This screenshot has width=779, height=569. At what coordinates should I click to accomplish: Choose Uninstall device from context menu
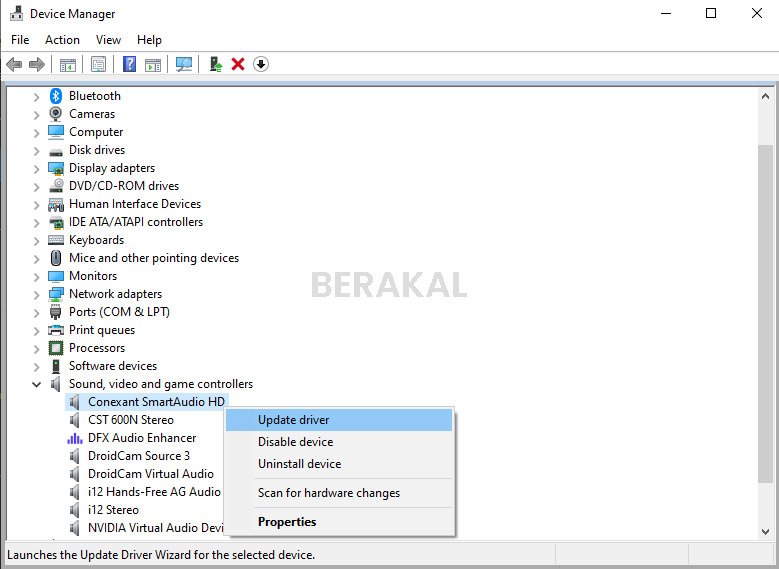coord(339,464)
